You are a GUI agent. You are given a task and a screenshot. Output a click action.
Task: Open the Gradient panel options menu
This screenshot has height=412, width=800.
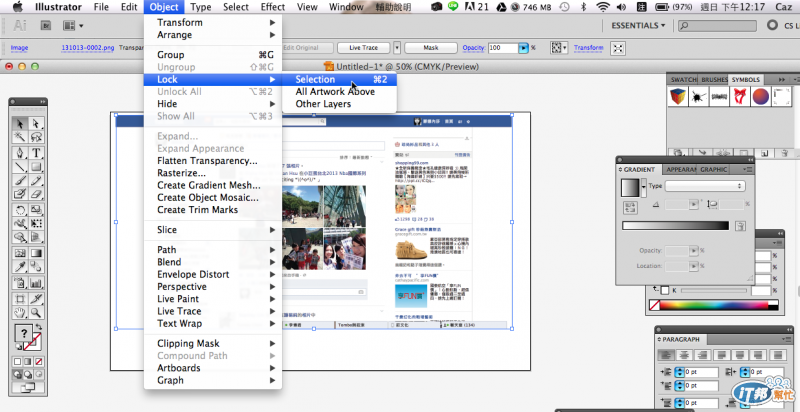749,170
